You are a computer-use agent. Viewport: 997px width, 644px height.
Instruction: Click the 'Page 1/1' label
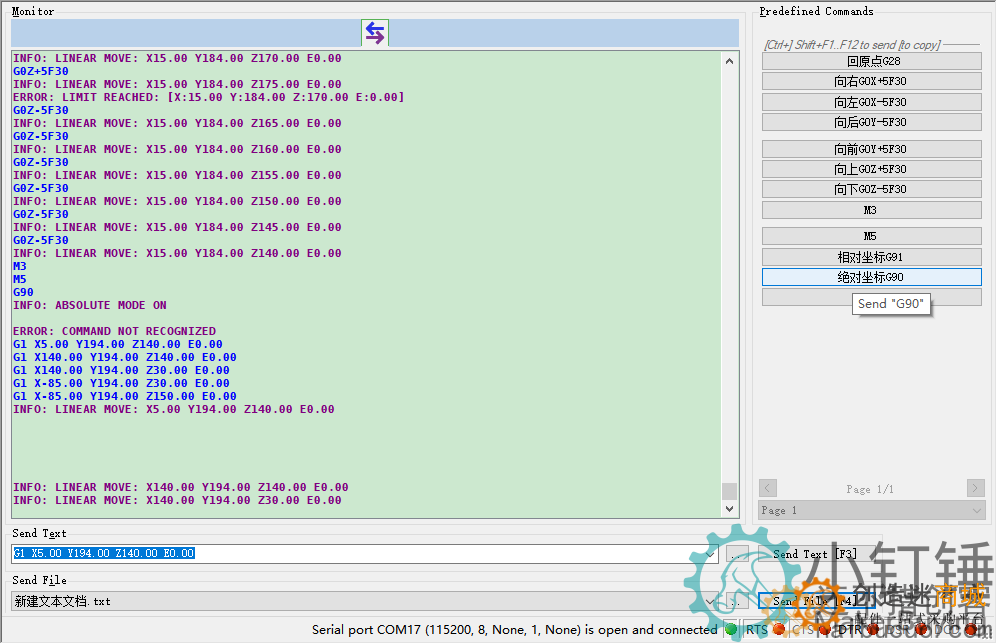870,489
